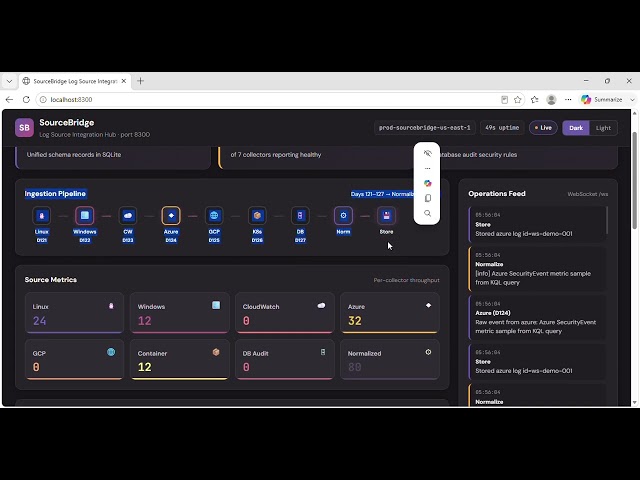
Task: Click the Copilot icon in floating selection toolbar
Action: click(427, 183)
